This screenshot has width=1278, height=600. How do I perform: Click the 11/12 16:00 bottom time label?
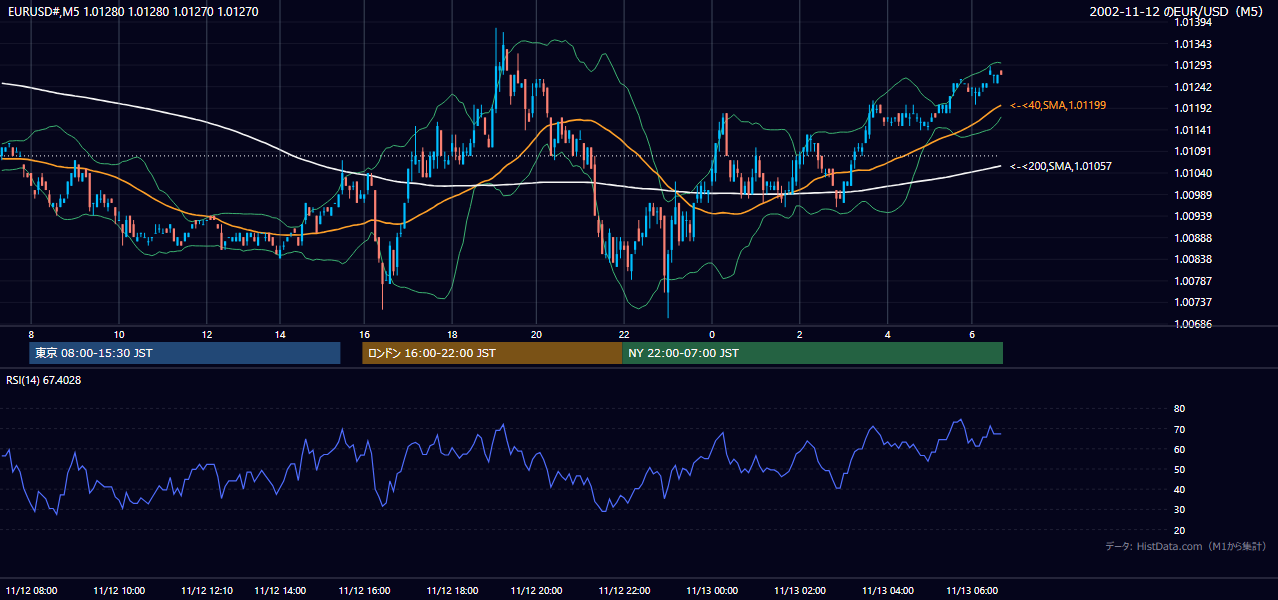point(365,590)
